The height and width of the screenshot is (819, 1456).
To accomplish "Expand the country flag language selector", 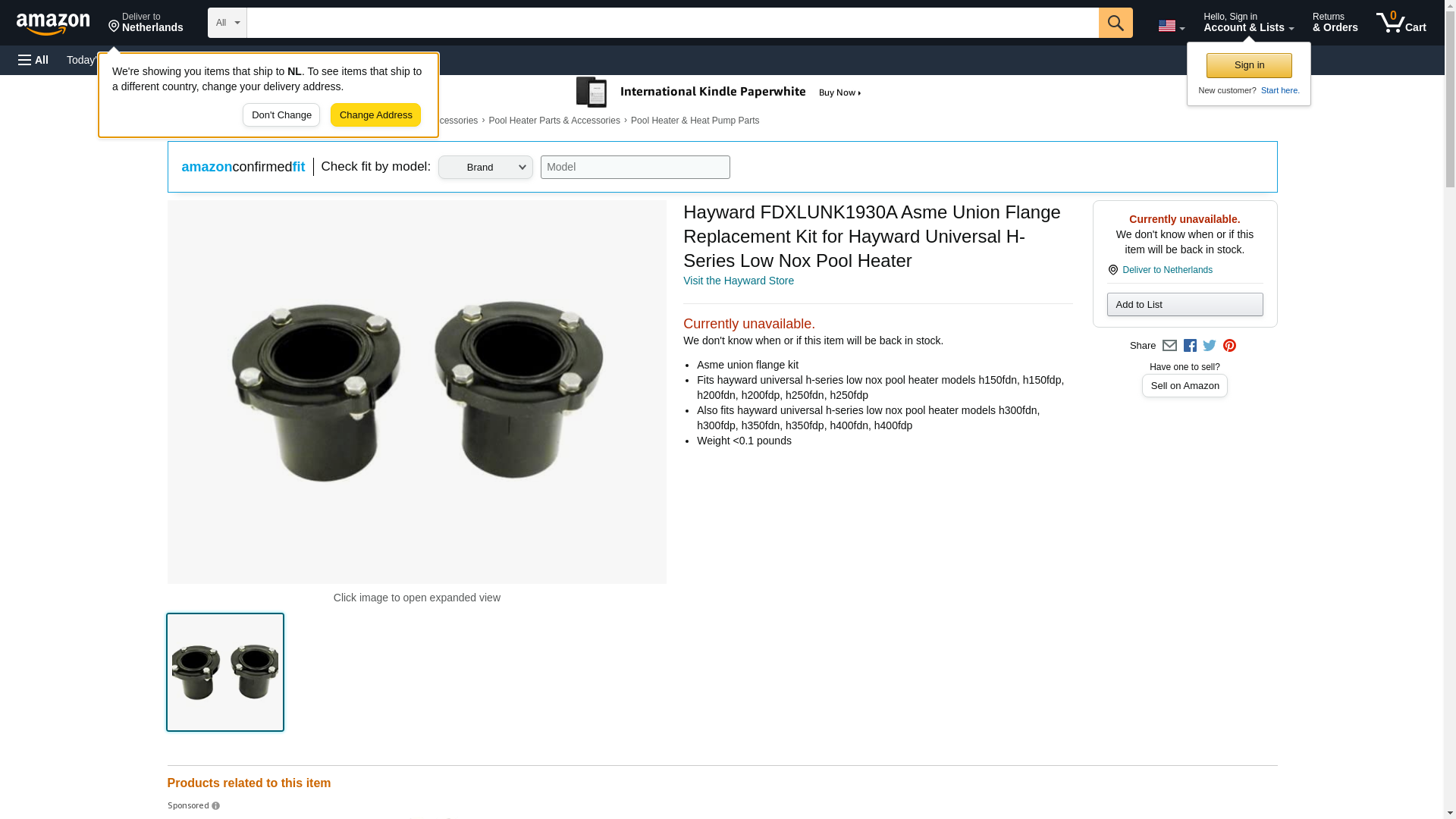I will [1171, 26].
